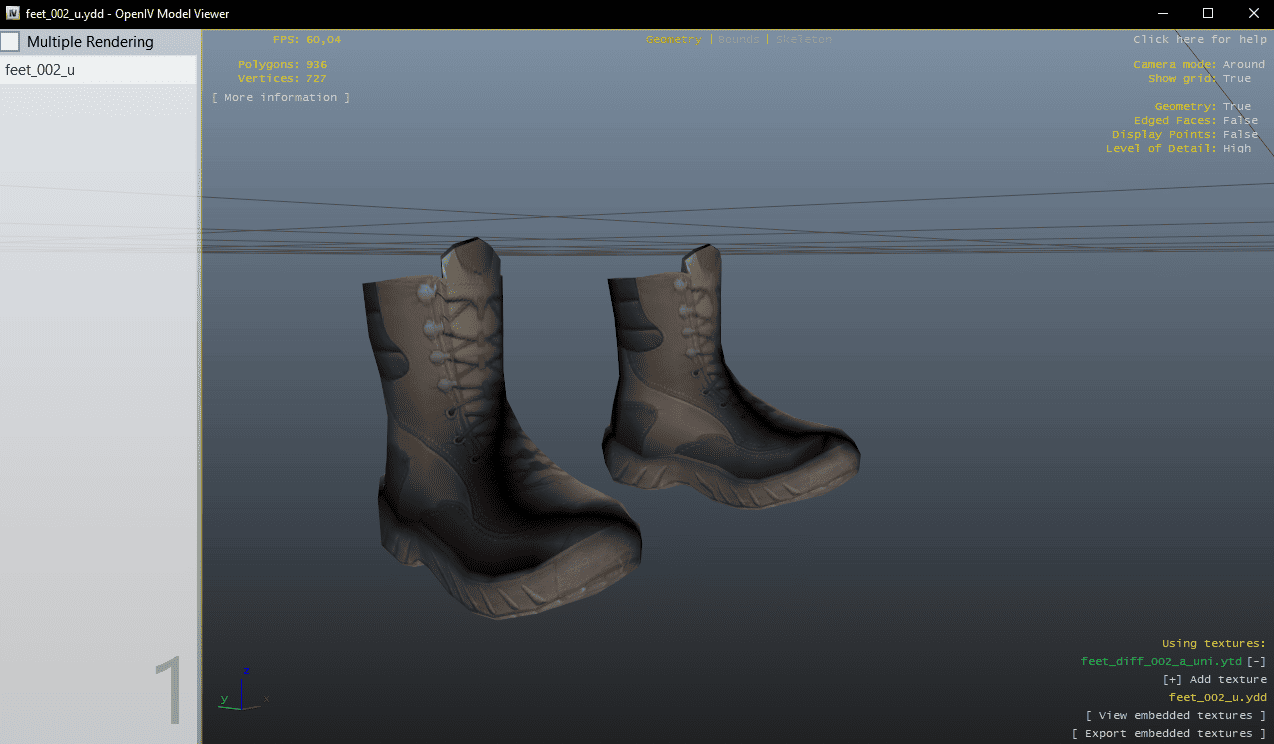Expand the More information section
Viewport: 1274px width, 744px height.
(x=281, y=97)
